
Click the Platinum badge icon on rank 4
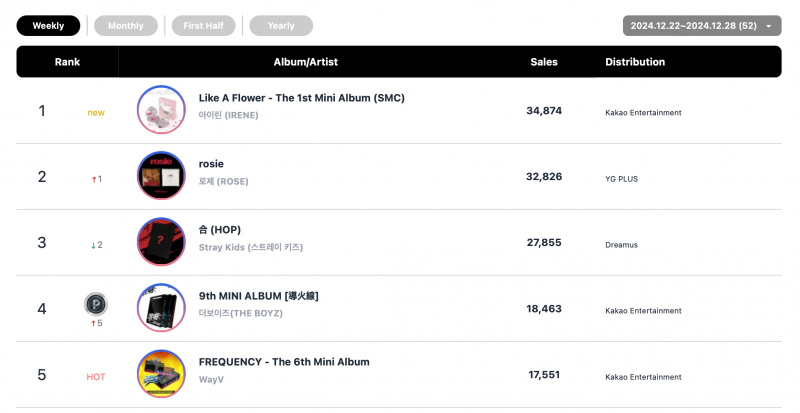(x=96, y=305)
